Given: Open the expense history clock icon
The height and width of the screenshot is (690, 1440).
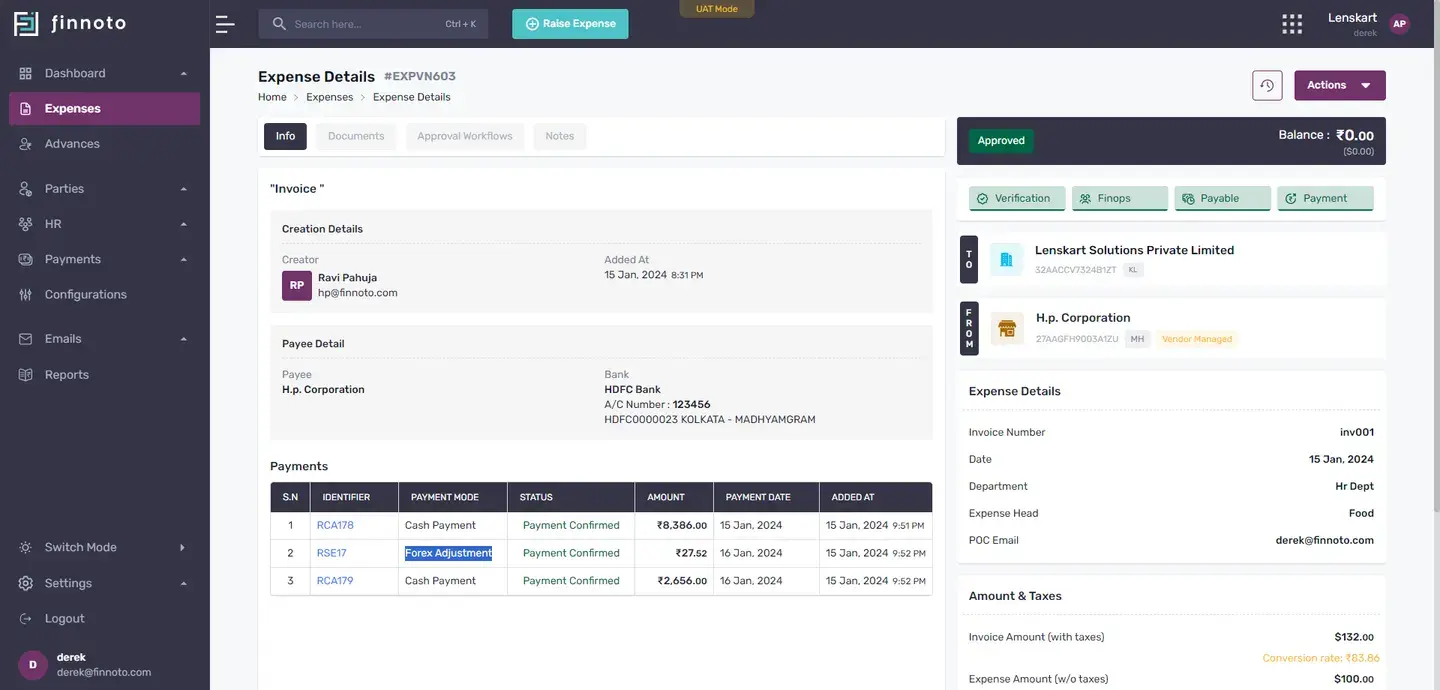Looking at the screenshot, I should pyautogui.click(x=1267, y=85).
